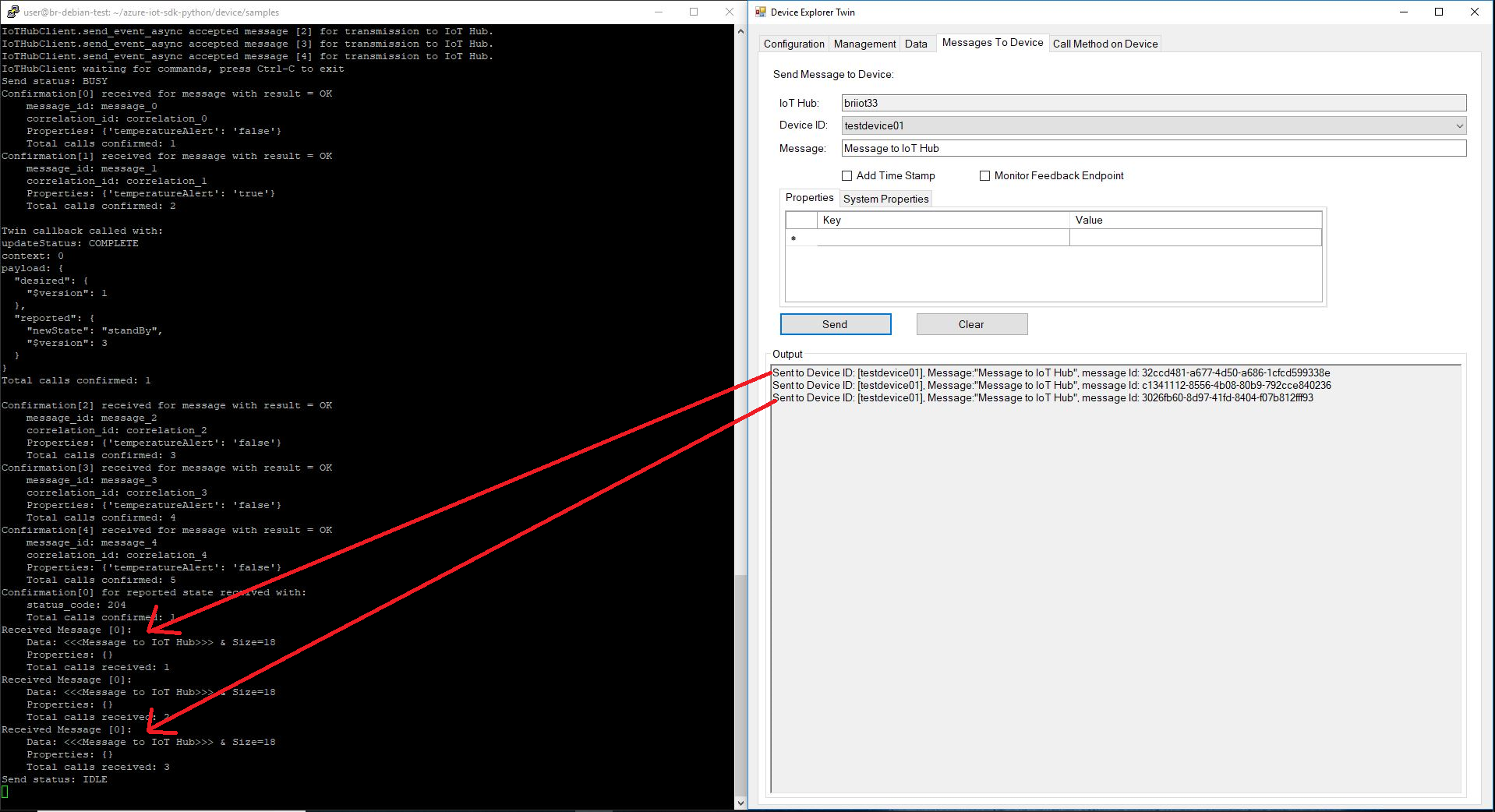Screen dimensions: 1495x812
Task: Click 'Send status: IDLE' in terminal
Action: coord(54,779)
